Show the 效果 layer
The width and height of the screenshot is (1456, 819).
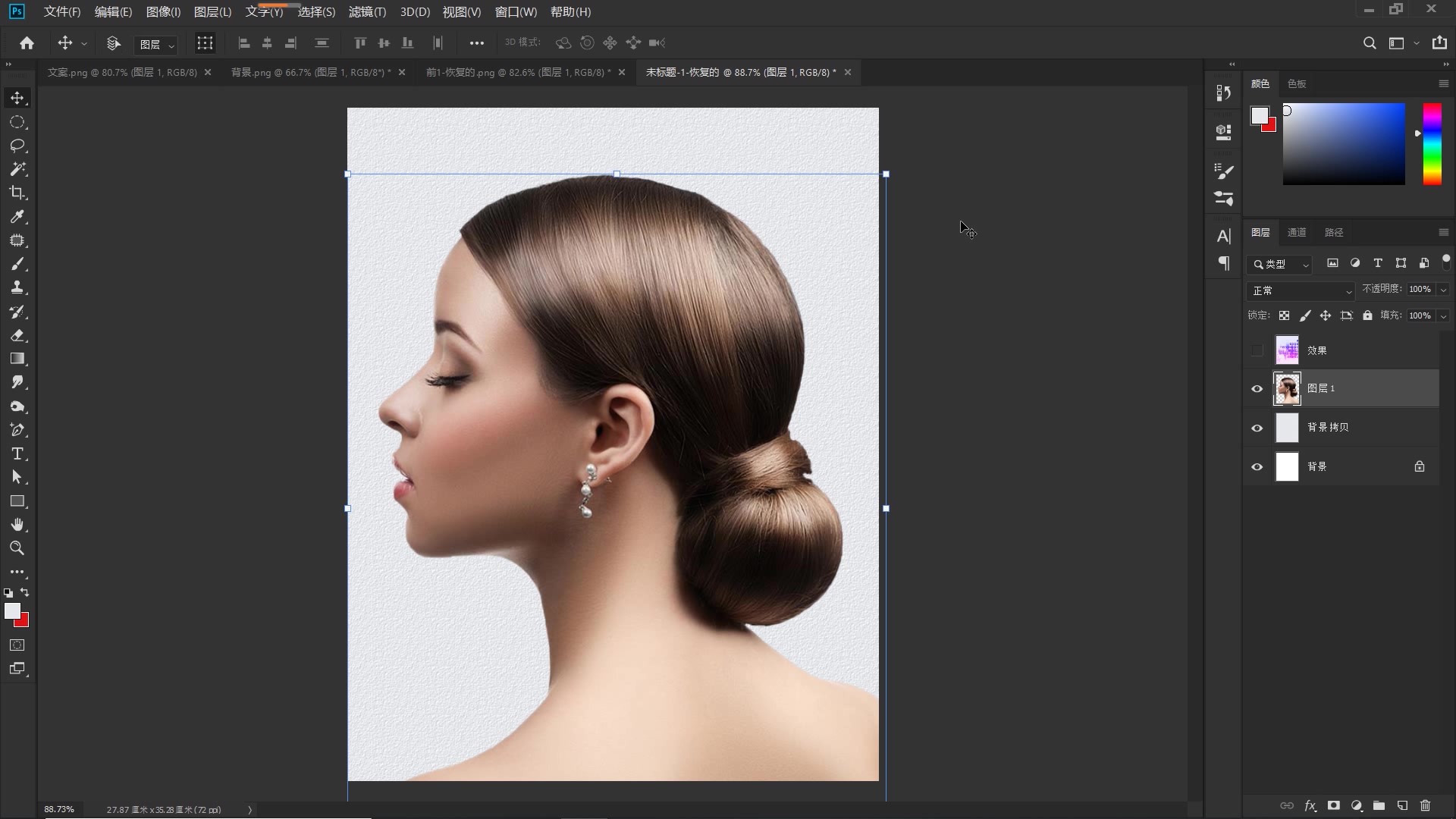pos(1257,350)
